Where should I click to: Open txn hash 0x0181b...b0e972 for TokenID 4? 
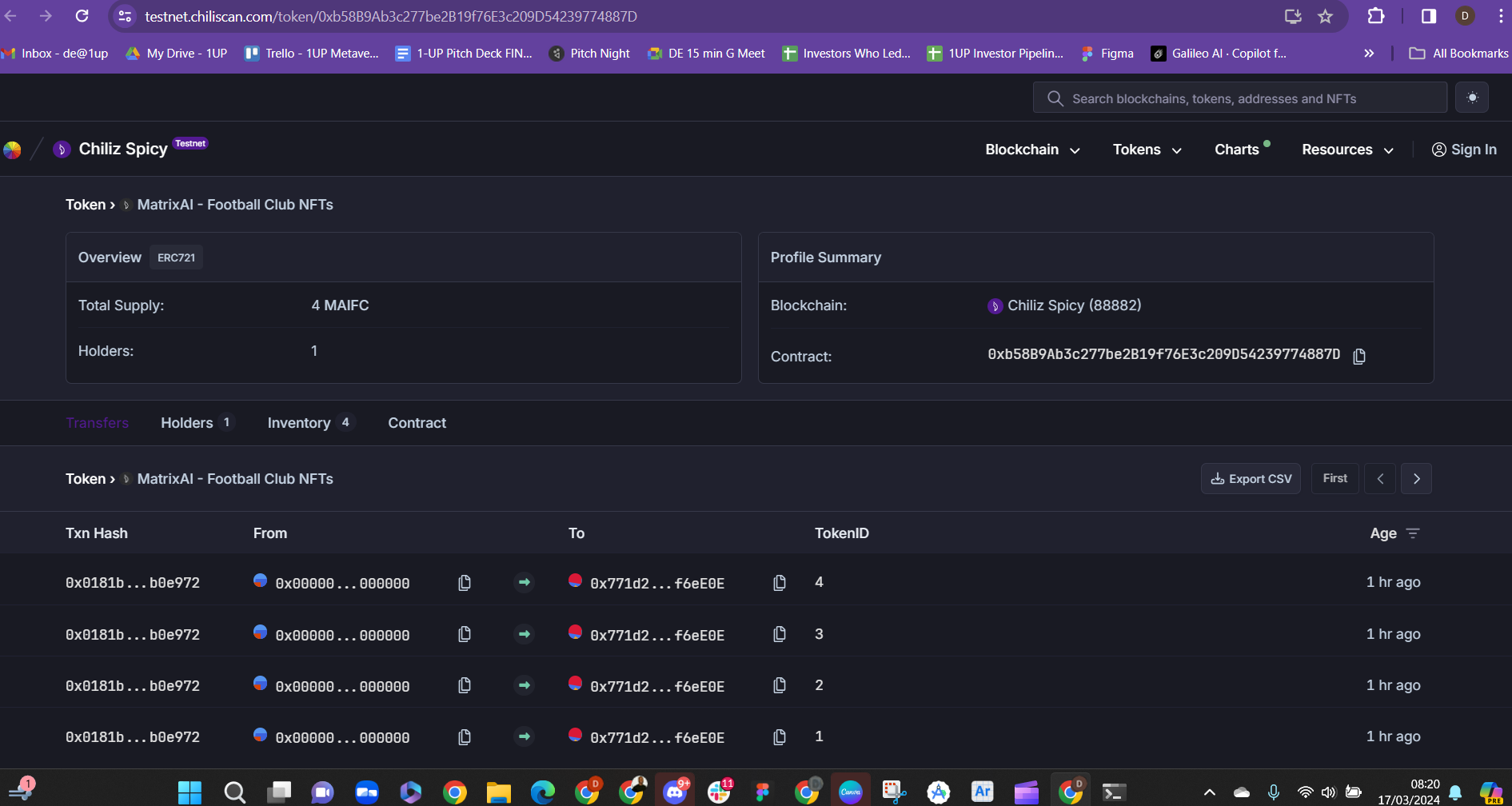click(133, 583)
